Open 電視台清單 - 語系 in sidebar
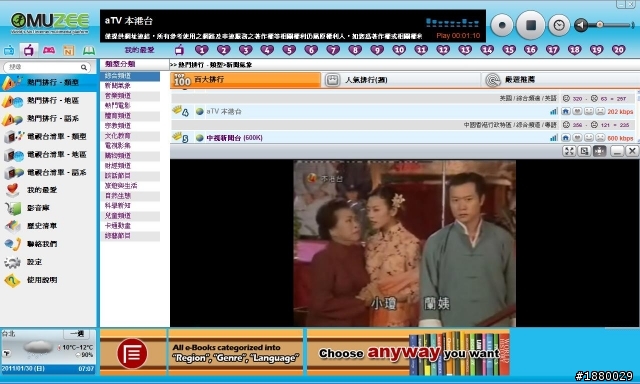The height and width of the screenshot is (384, 640). click(48, 172)
